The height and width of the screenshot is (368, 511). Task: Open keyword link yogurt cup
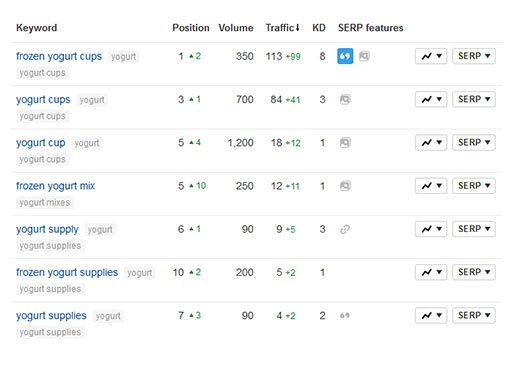[x=41, y=143]
